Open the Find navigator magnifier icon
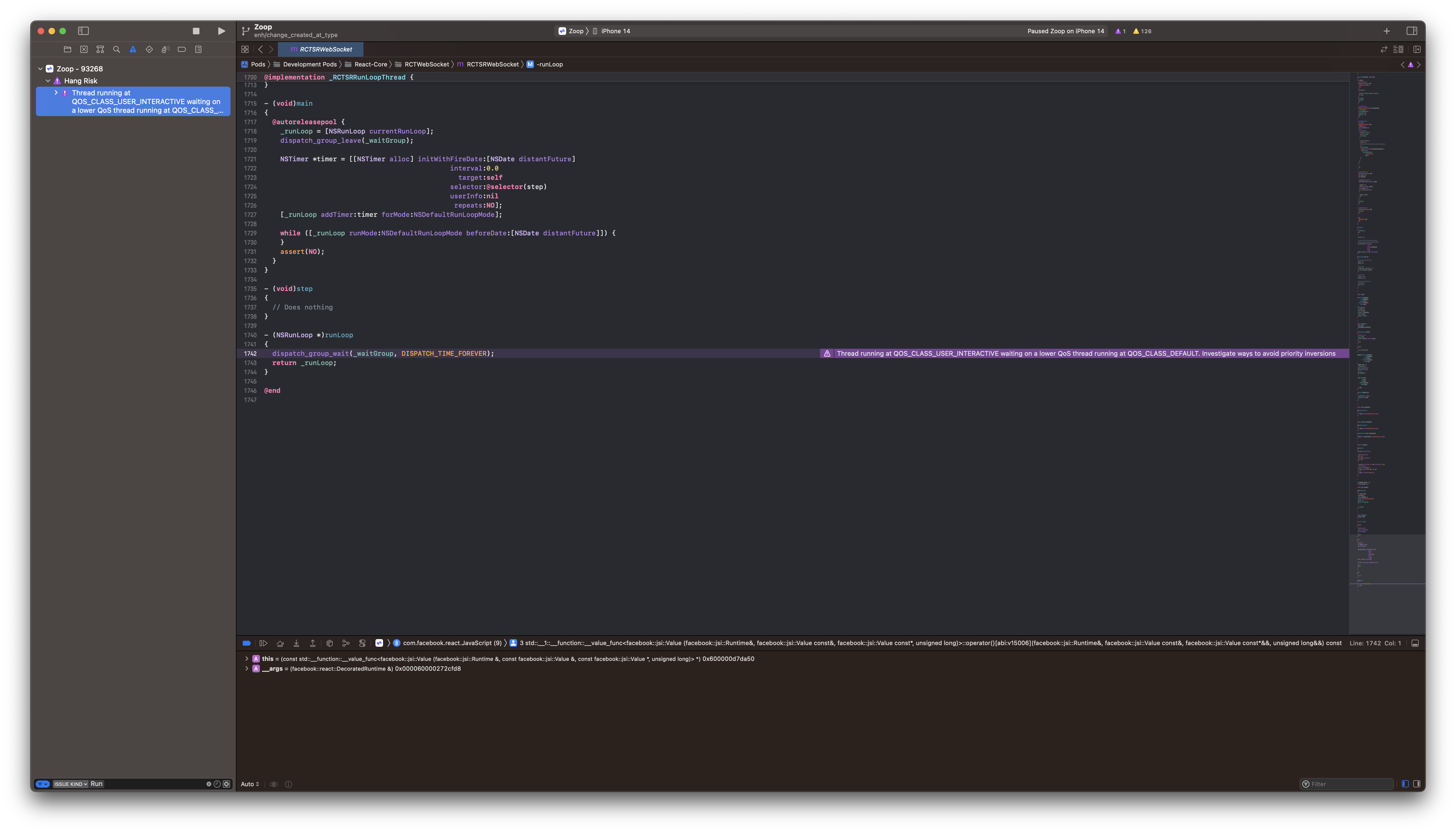This screenshot has width=1456, height=832. pyautogui.click(x=117, y=49)
